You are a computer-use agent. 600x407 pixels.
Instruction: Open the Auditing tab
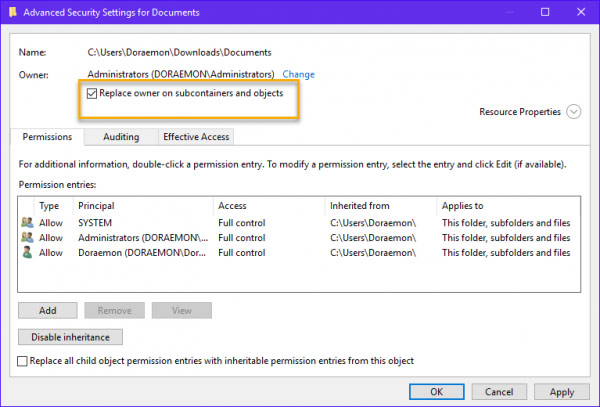121,137
